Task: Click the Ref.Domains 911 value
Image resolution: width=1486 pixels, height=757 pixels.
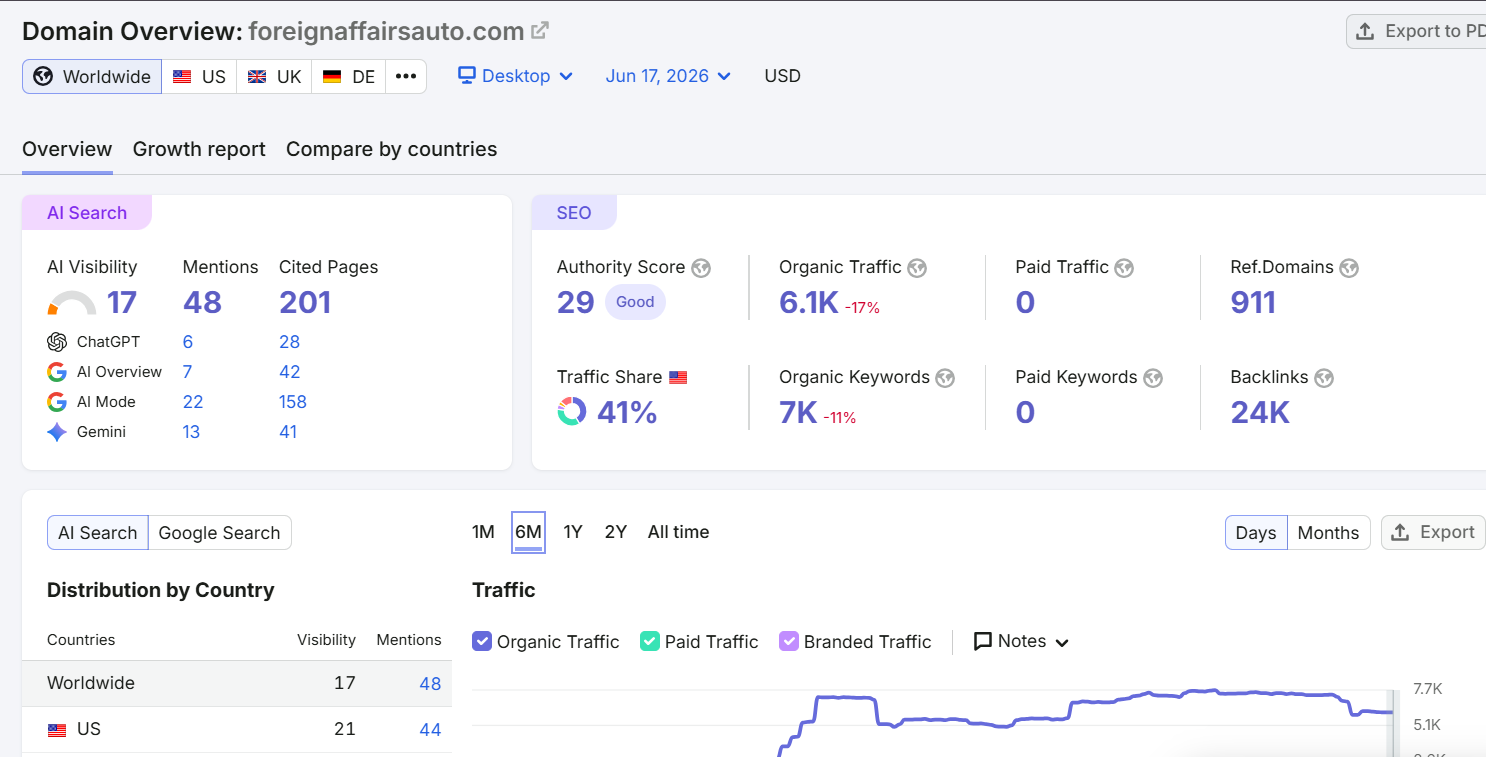Action: click(1253, 303)
